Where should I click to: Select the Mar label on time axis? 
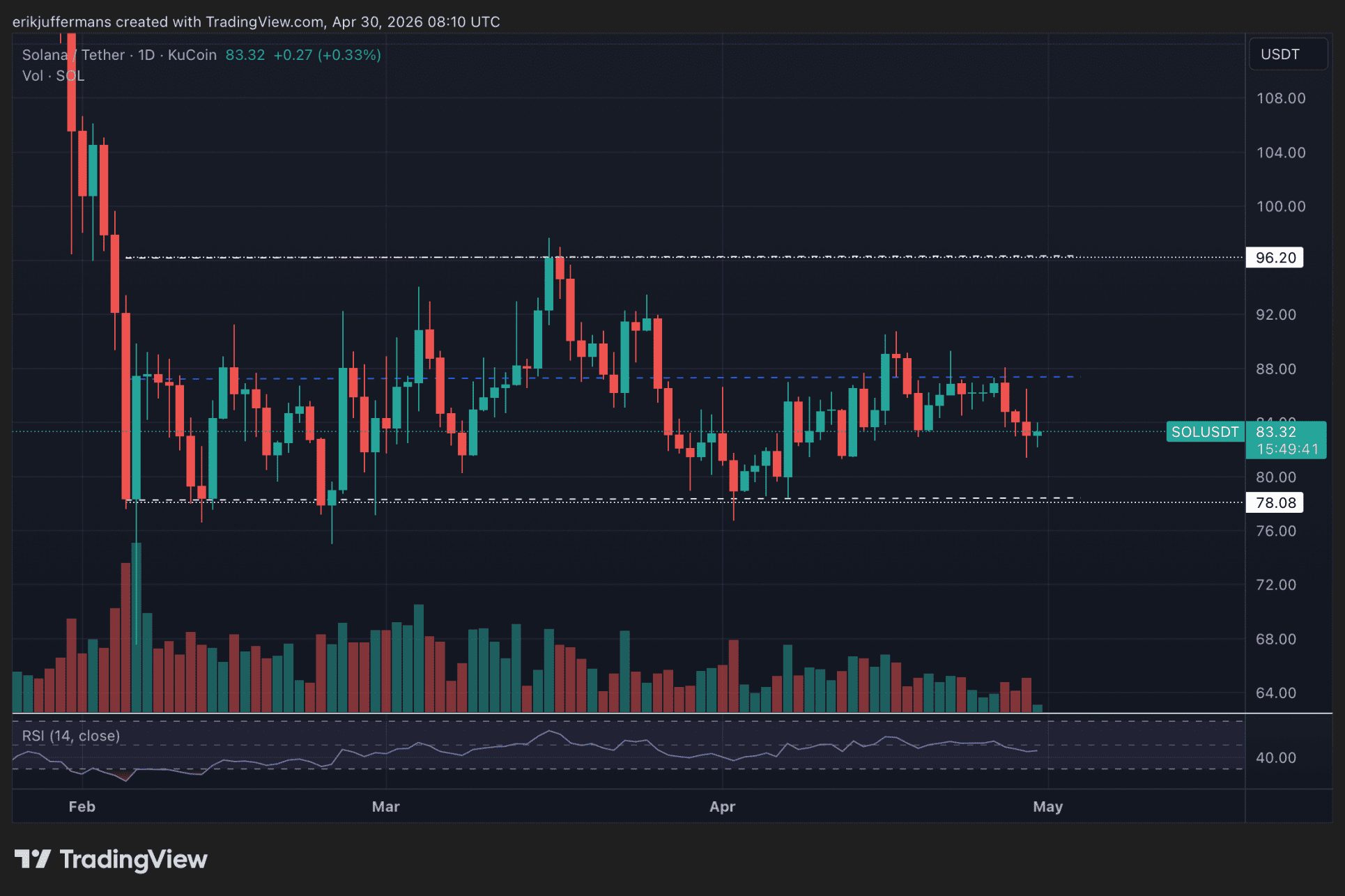385,806
